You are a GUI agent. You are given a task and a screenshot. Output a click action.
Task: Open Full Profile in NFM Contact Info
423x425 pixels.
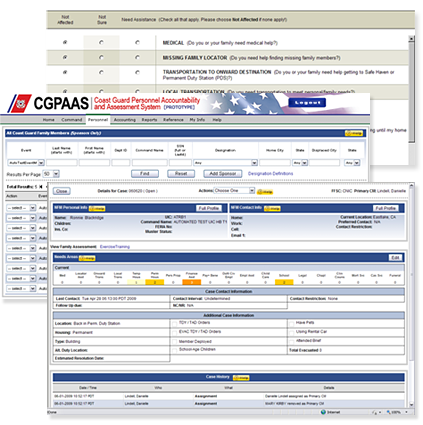point(386,208)
